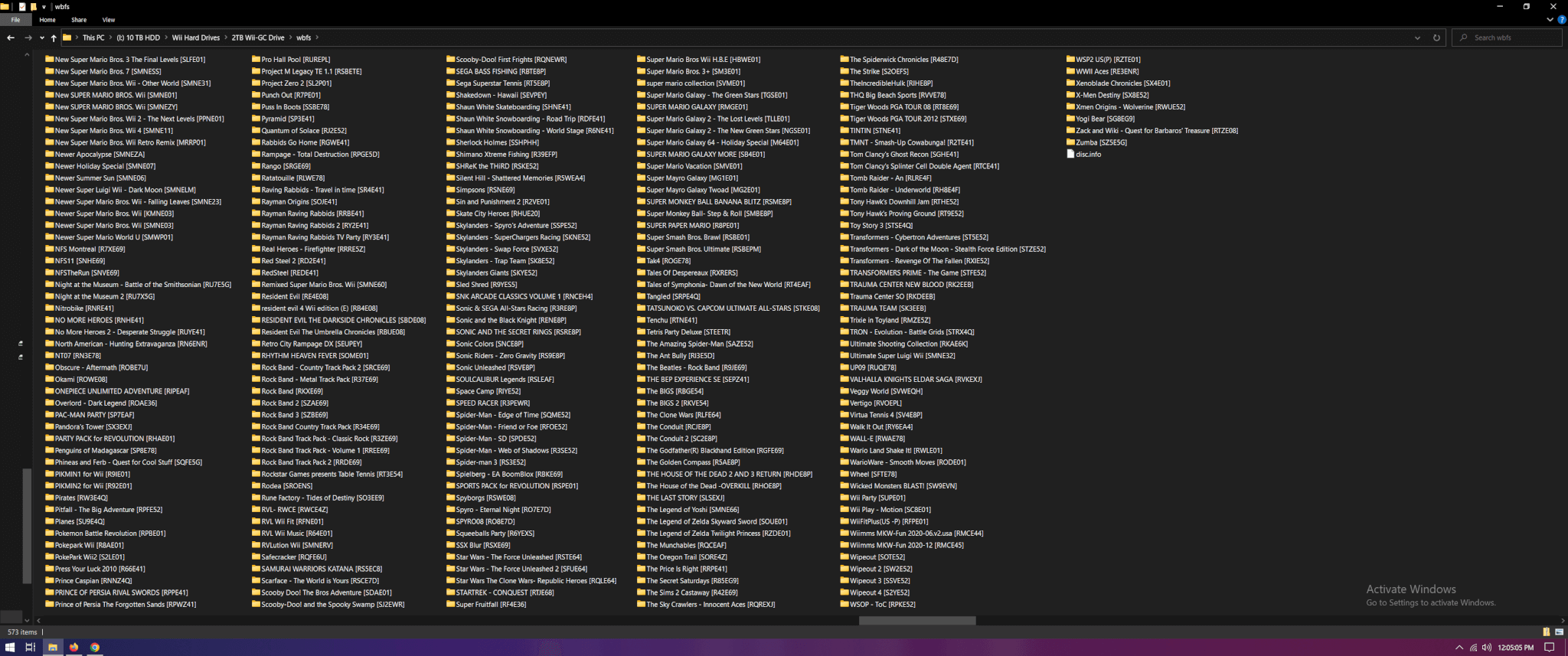Screen dimensions: 1568x656
Task: Click the Properties quick access icon
Action: (22, 7)
